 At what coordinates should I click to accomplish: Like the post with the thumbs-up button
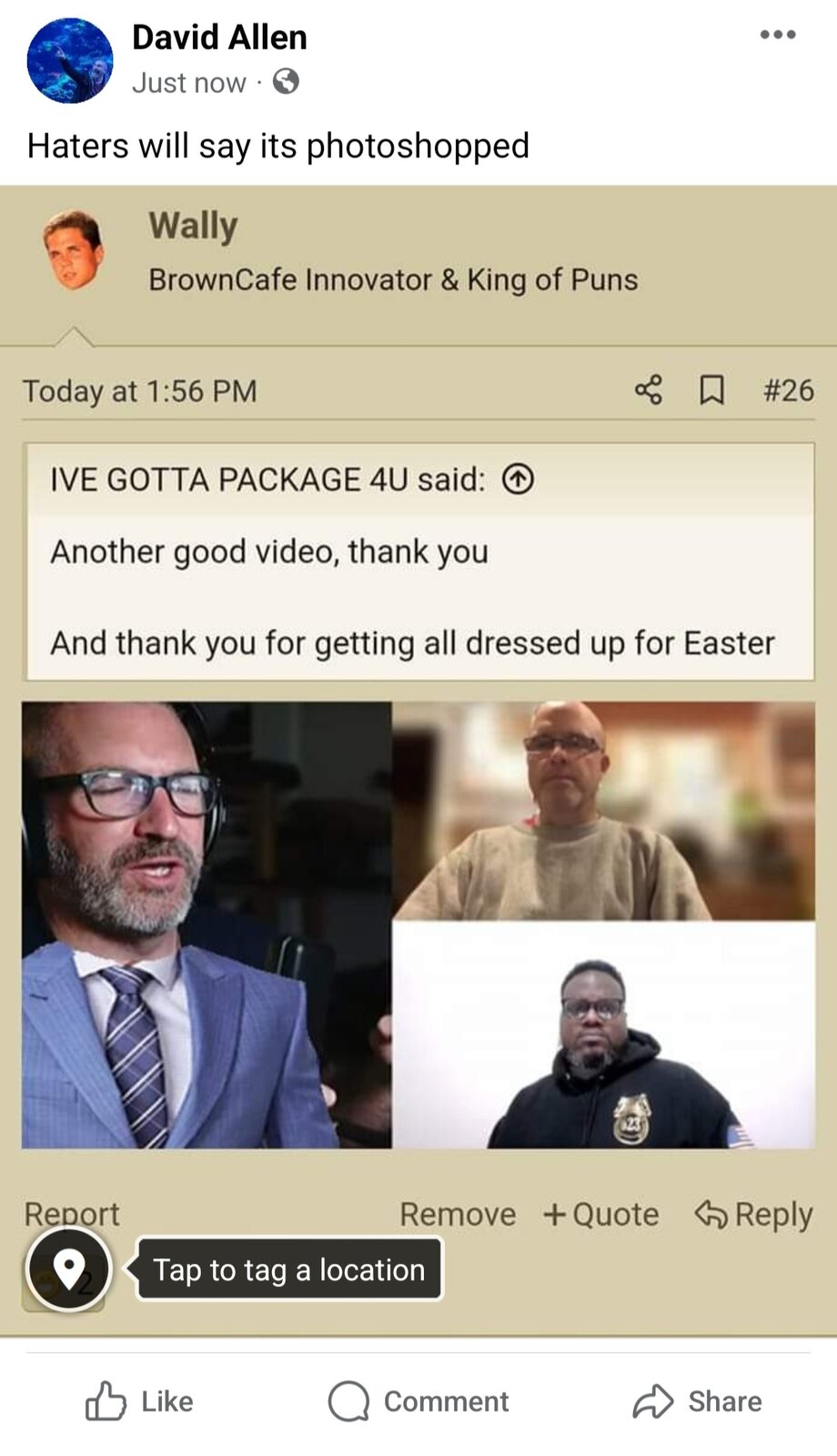click(x=138, y=1400)
